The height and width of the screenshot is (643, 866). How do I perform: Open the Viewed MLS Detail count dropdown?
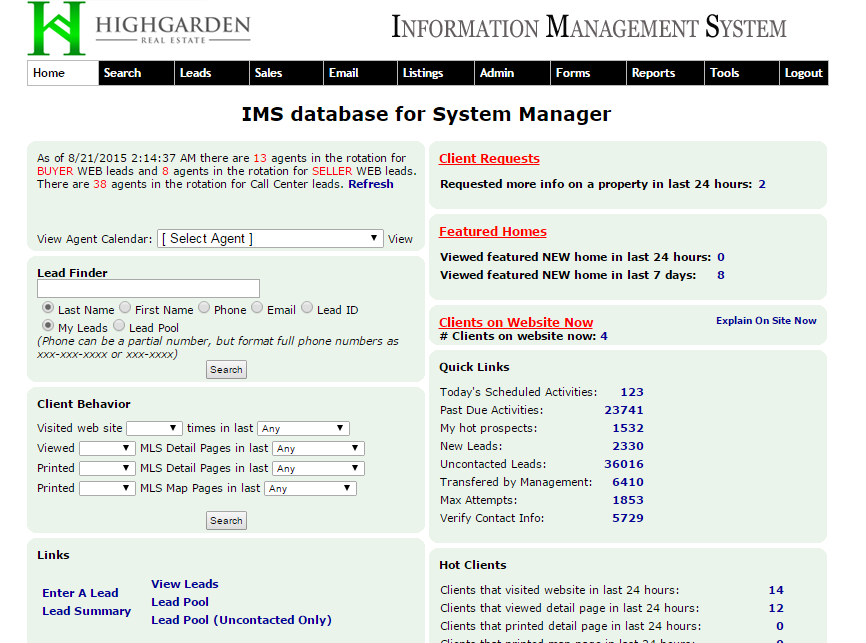pos(107,448)
